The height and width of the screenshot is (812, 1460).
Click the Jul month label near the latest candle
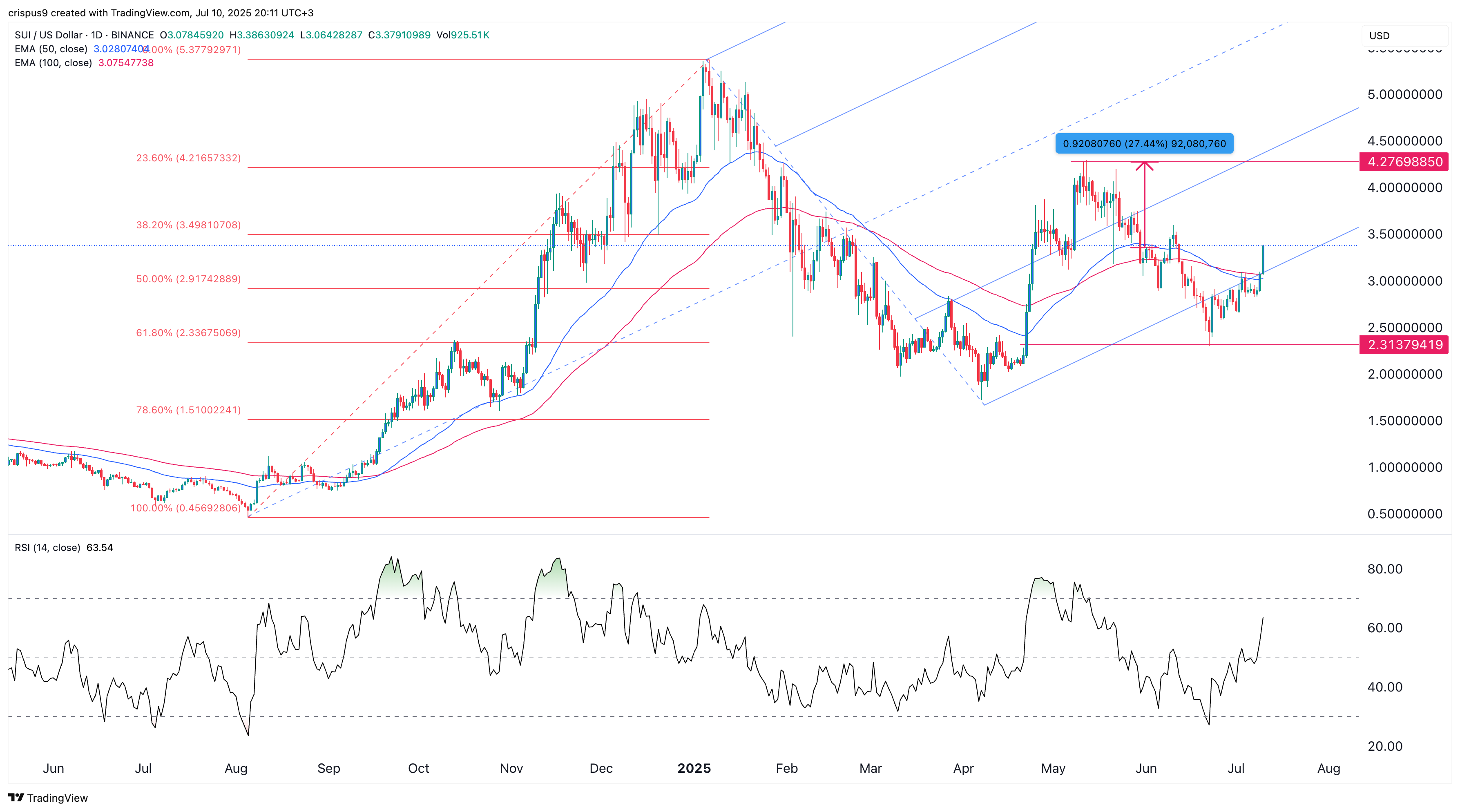1236,768
